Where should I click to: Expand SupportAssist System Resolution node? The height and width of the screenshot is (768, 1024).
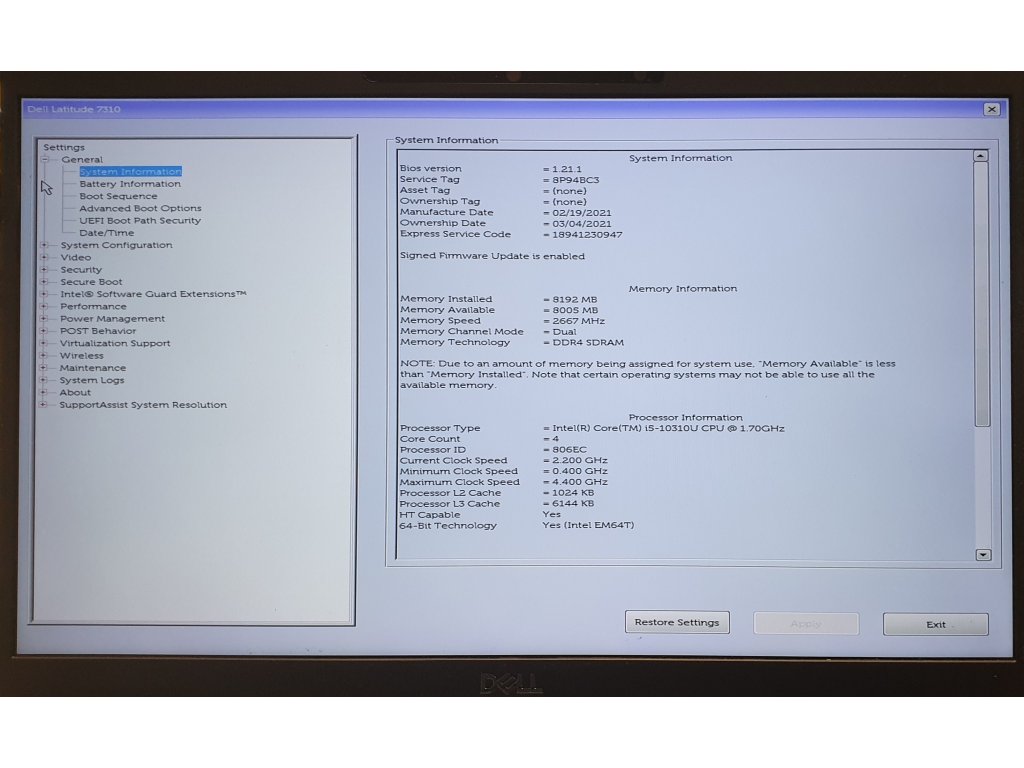click(x=44, y=405)
